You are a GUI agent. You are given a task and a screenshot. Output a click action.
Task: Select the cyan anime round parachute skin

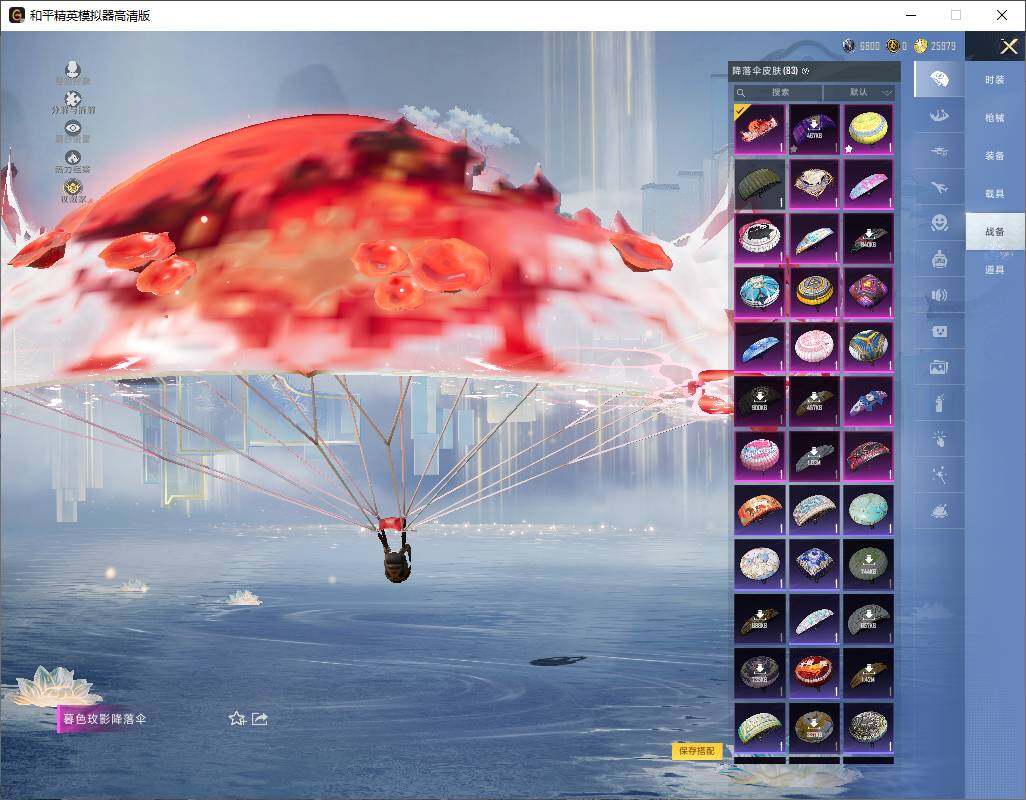[759, 292]
